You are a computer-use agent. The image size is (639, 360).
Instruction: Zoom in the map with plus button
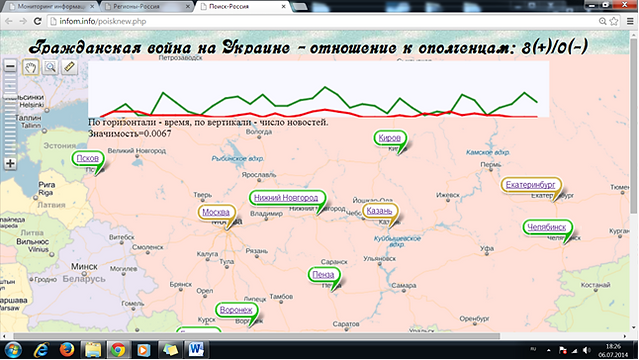tap(10, 163)
